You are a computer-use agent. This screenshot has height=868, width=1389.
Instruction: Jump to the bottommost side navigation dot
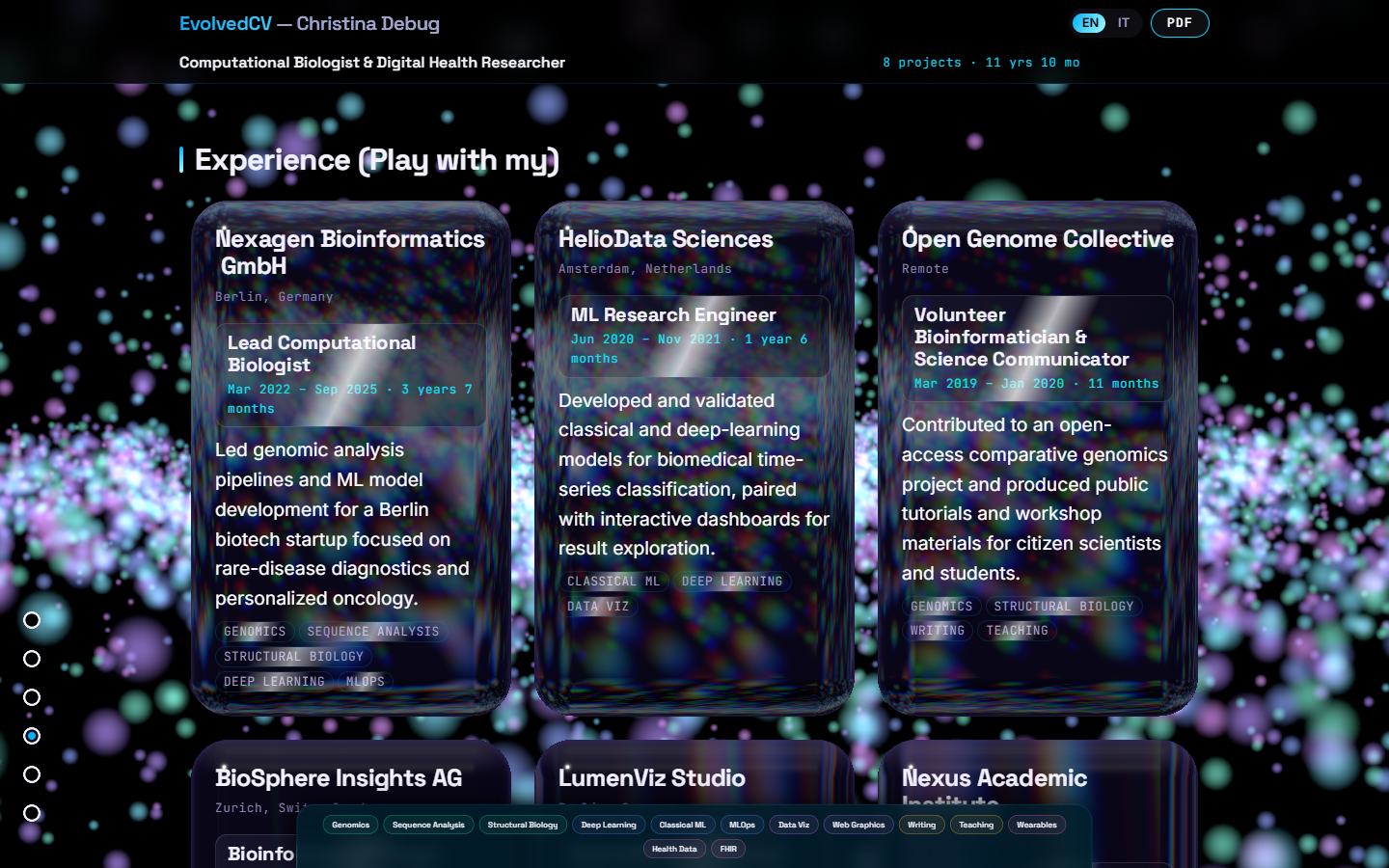coord(32,813)
